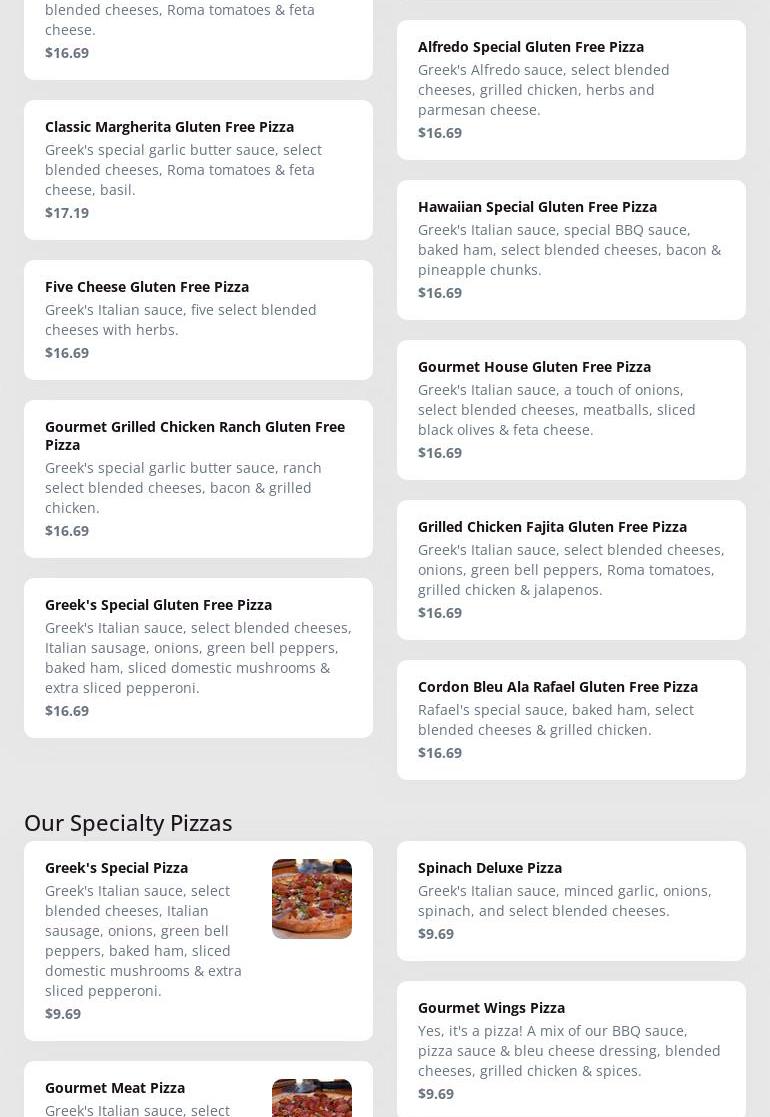Screen dimensions: 770x1117
Task: Open the Gourmet Wings Pizza item
Action: pyautogui.click(x=491, y=1008)
